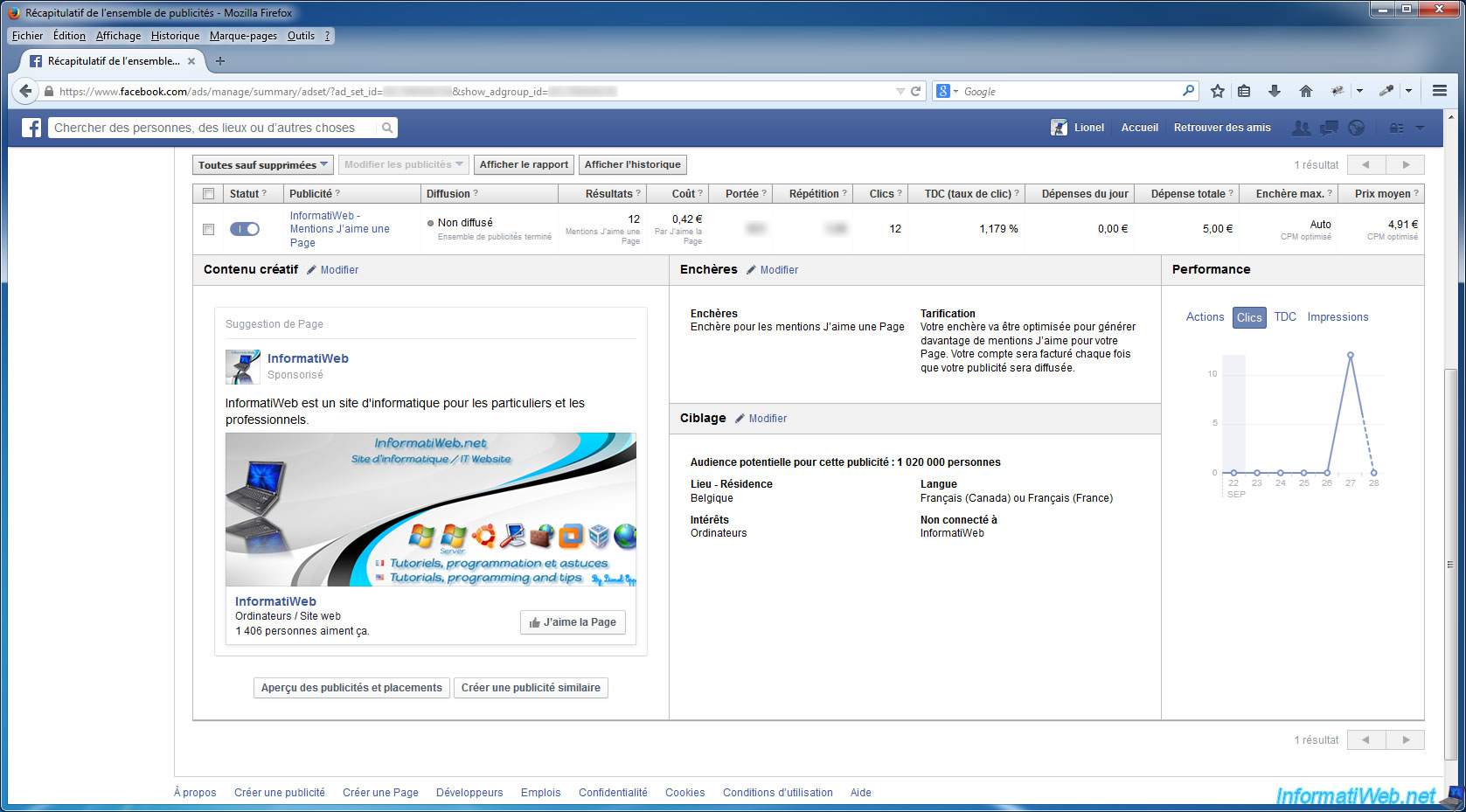
Task: Click top next-page arrow button
Action: (x=1406, y=164)
